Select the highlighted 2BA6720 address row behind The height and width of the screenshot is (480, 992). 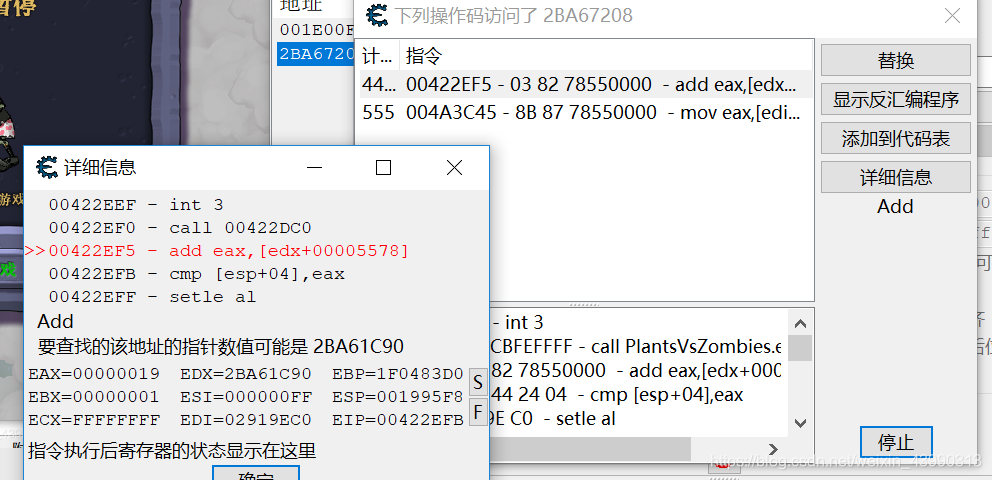pos(316,54)
